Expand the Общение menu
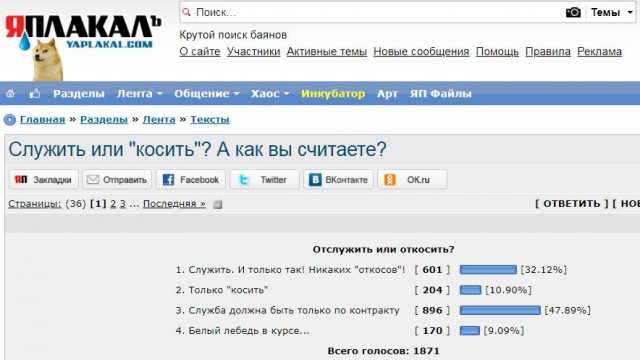Image resolution: width=640 pixels, height=360 pixels. 207,93
